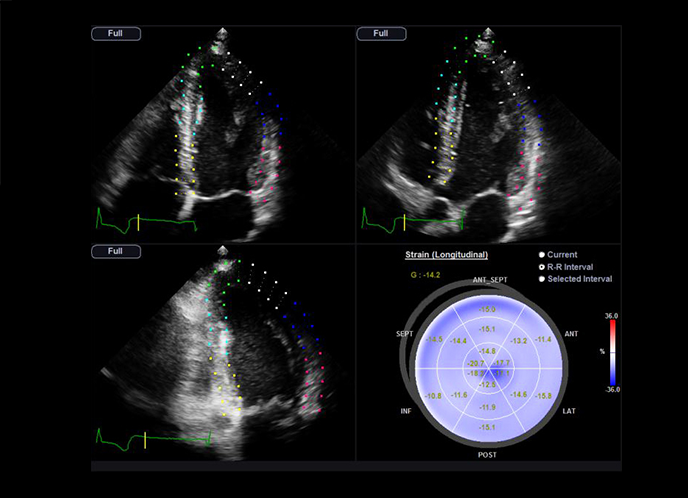Click the -15.1 value just below -15.0
688x498 pixels.
(x=487, y=329)
